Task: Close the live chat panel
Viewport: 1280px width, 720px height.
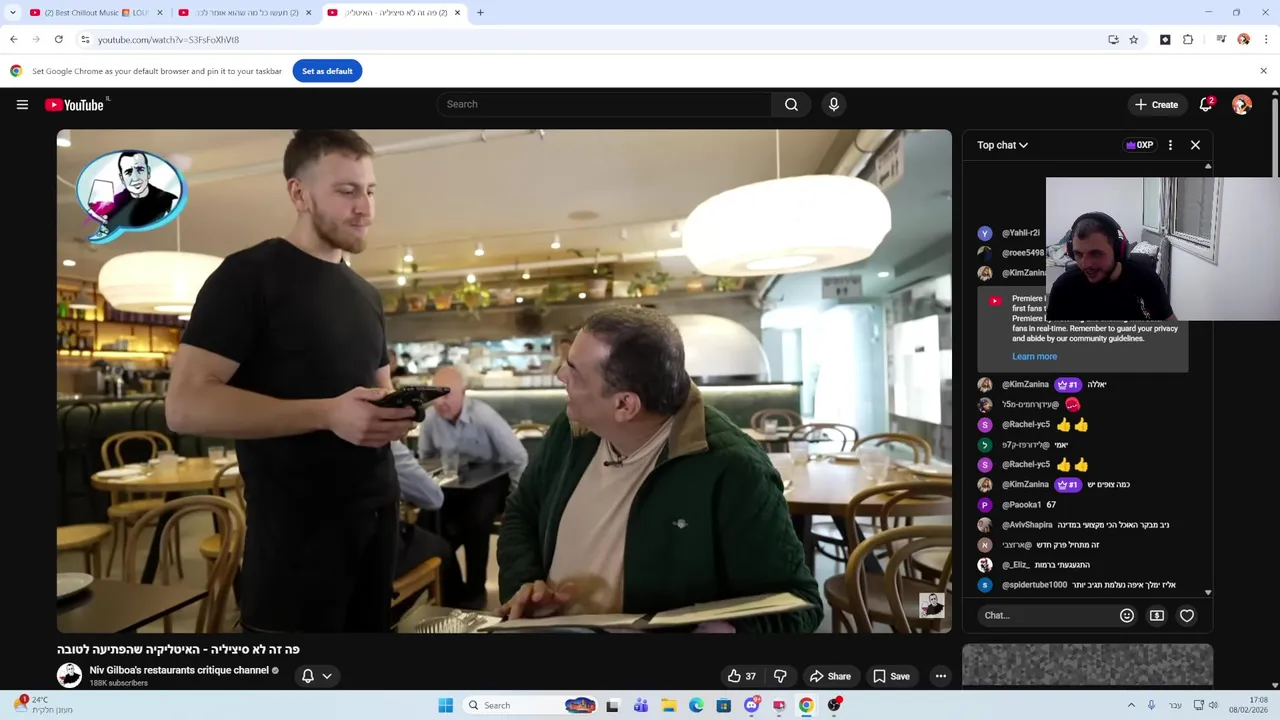Action: [x=1195, y=145]
